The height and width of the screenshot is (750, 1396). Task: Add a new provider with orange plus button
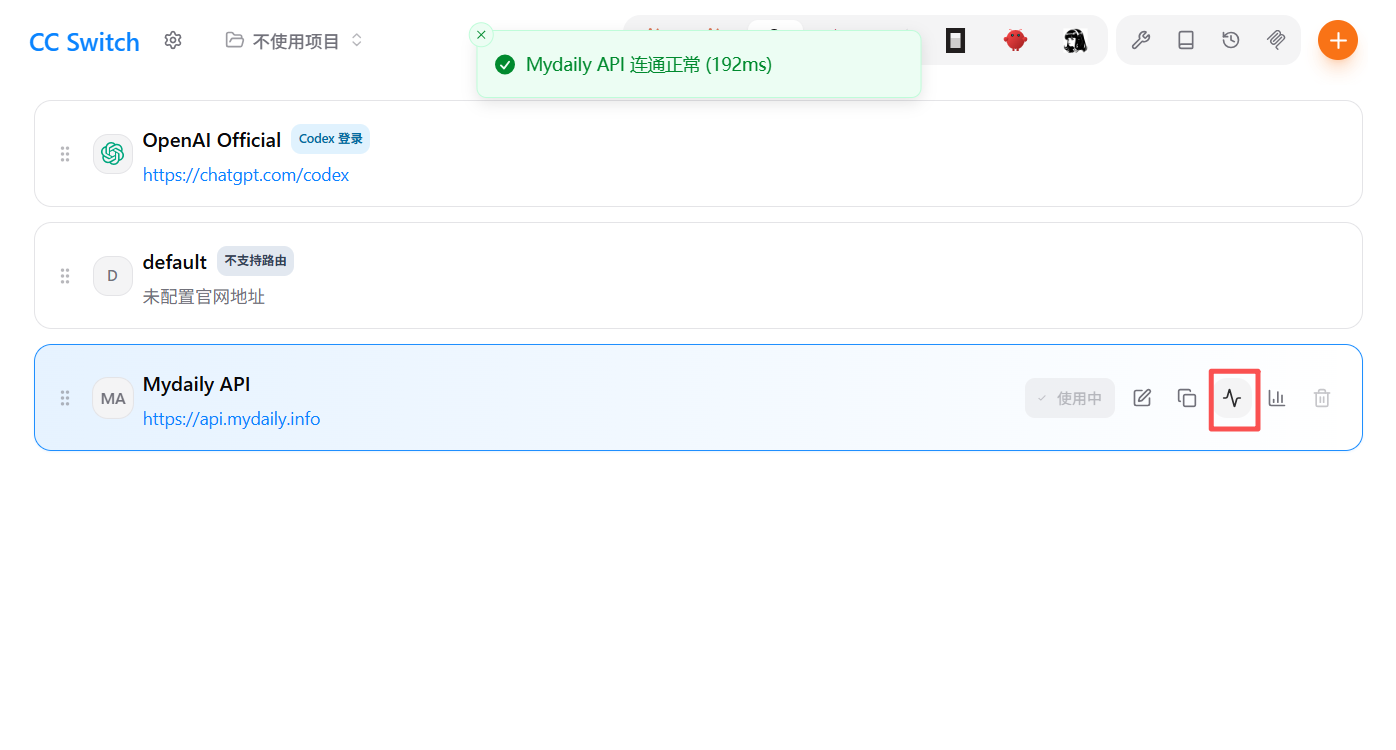pos(1338,40)
